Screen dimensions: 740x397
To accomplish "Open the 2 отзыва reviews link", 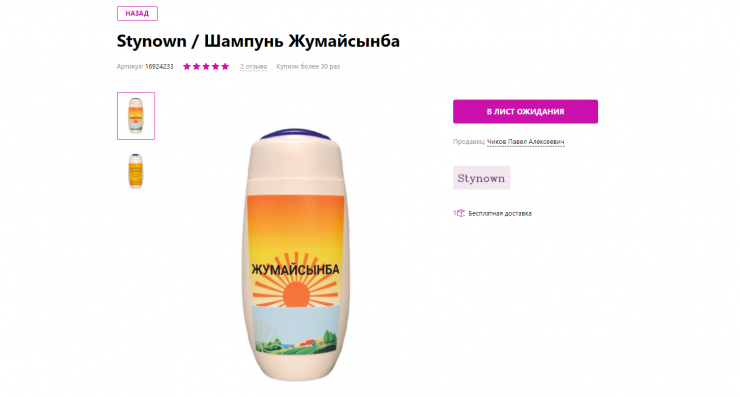I will [253, 67].
